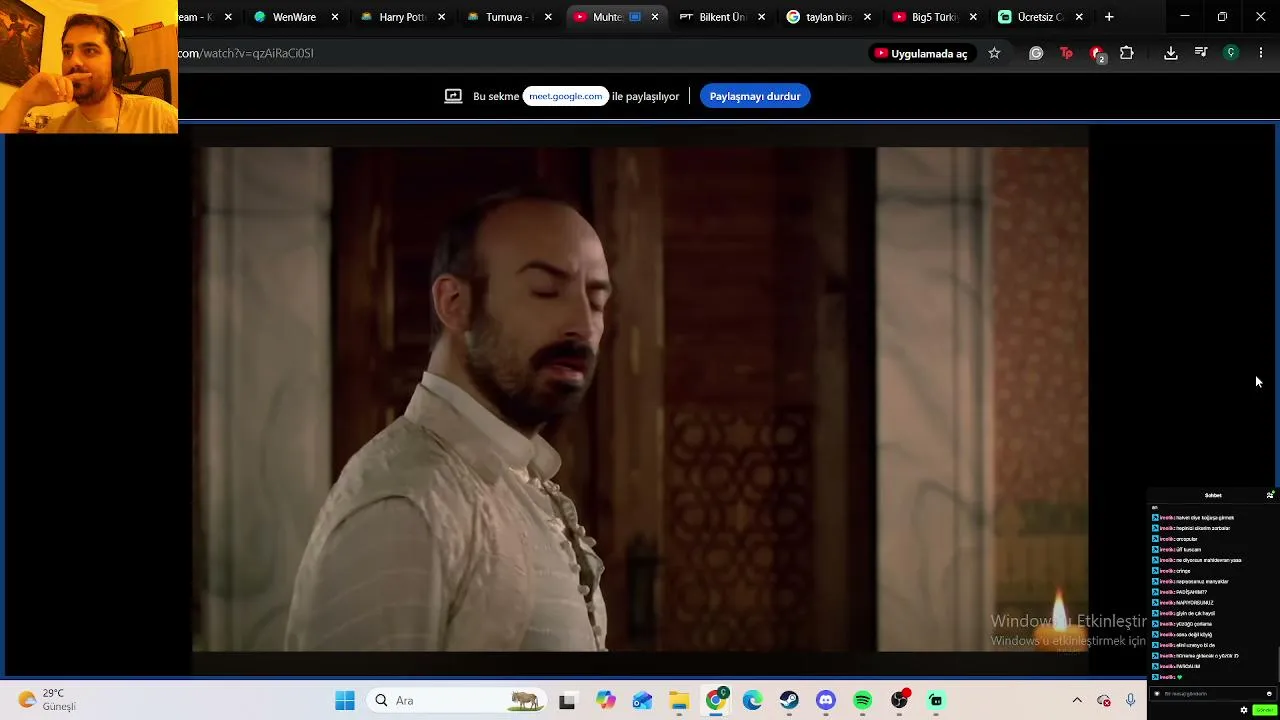Click the taskbar search box Ara
This screenshot has width=1280, height=720.
[x=455, y=701]
